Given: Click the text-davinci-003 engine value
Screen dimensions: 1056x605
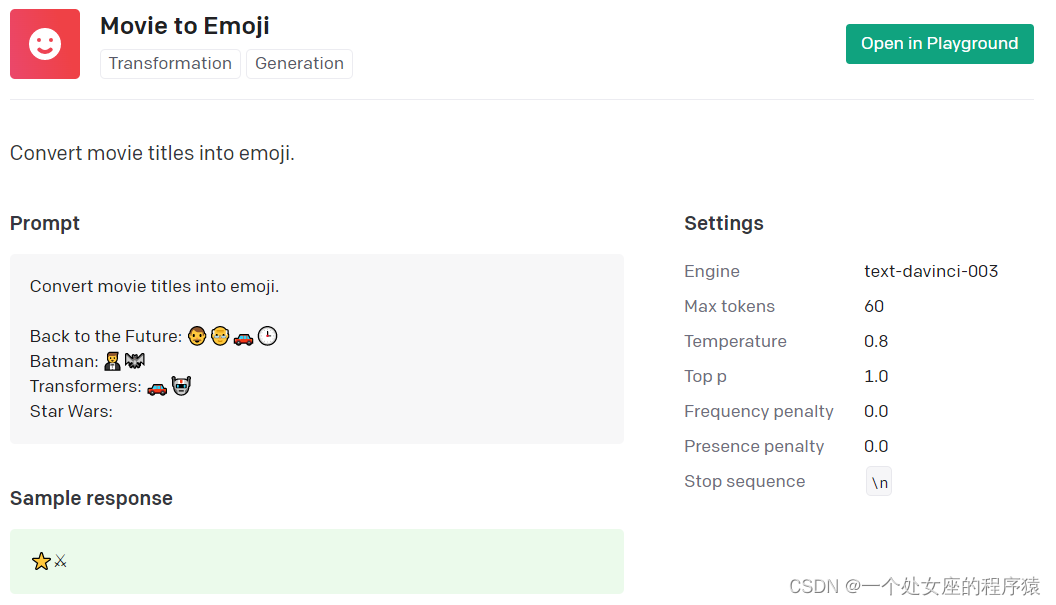Looking at the screenshot, I should [x=931, y=271].
